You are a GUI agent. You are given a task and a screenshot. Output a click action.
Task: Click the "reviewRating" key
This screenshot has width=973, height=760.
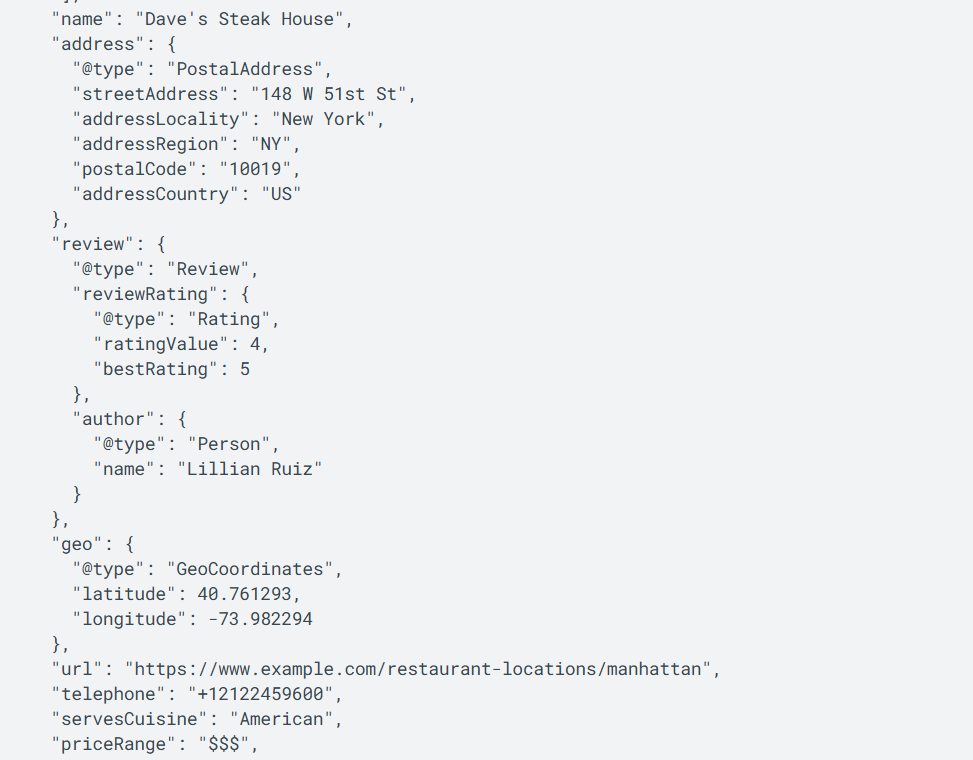click(x=145, y=294)
